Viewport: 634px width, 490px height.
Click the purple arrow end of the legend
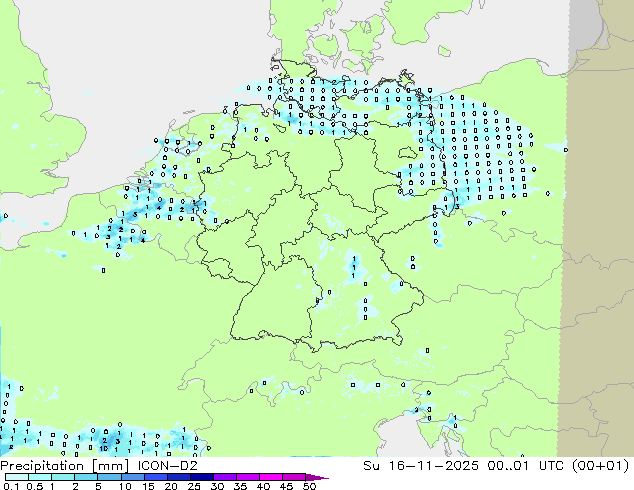coord(317,477)
